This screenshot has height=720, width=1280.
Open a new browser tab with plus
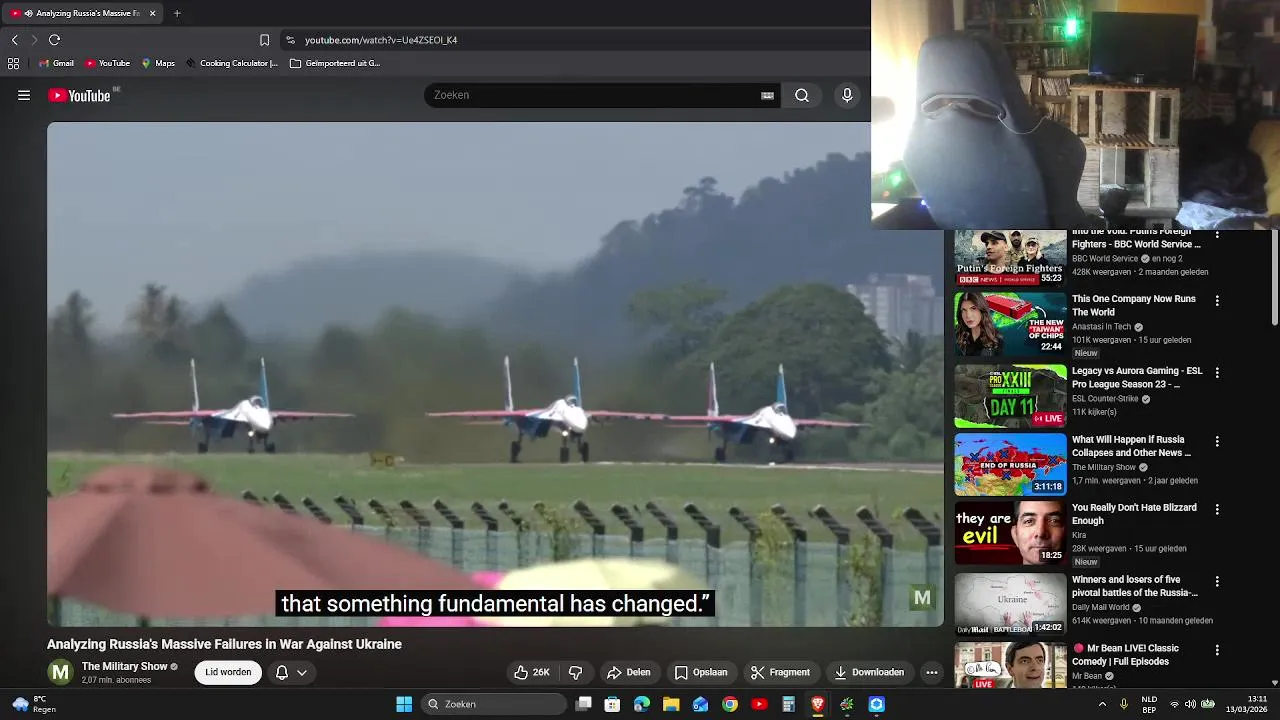(x=177, y=13)
